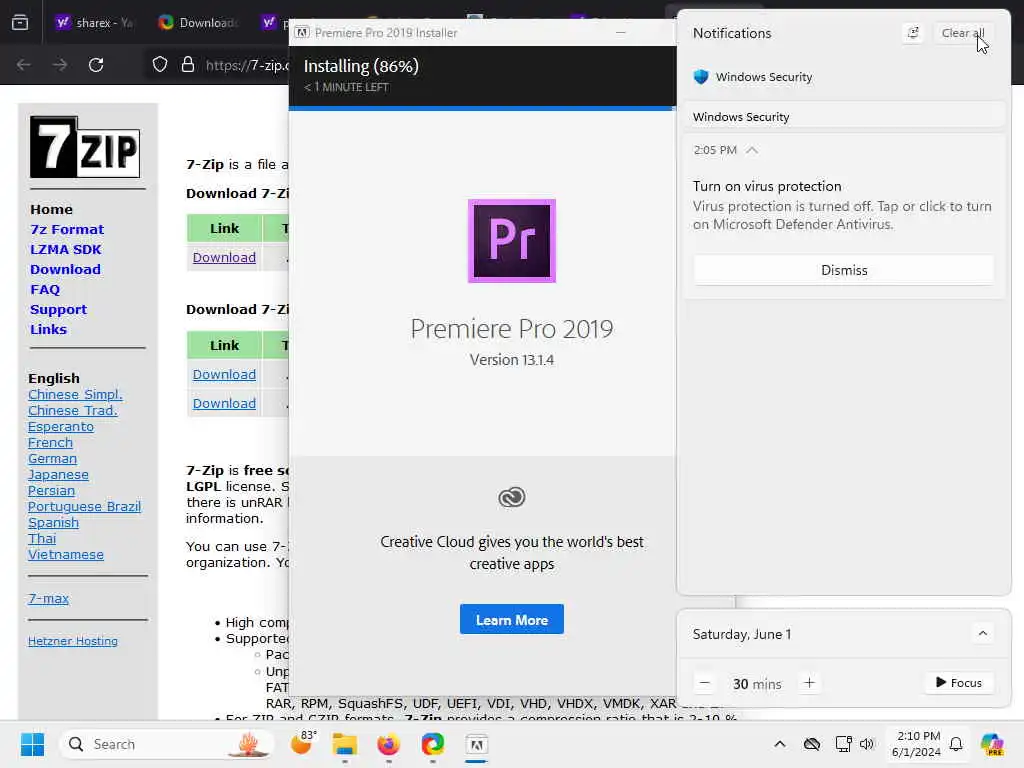Click the shield tracking protection icon
The width and height of the screenshot is (1024, 768).
(x=160, y=65)
